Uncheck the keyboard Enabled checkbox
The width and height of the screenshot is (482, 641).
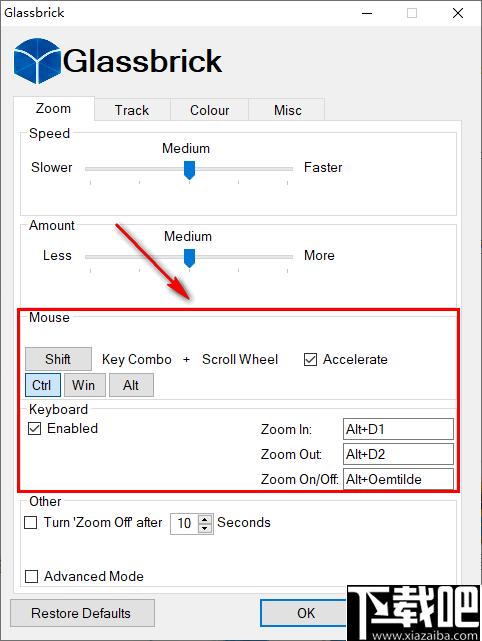click(x=34, y=428)
